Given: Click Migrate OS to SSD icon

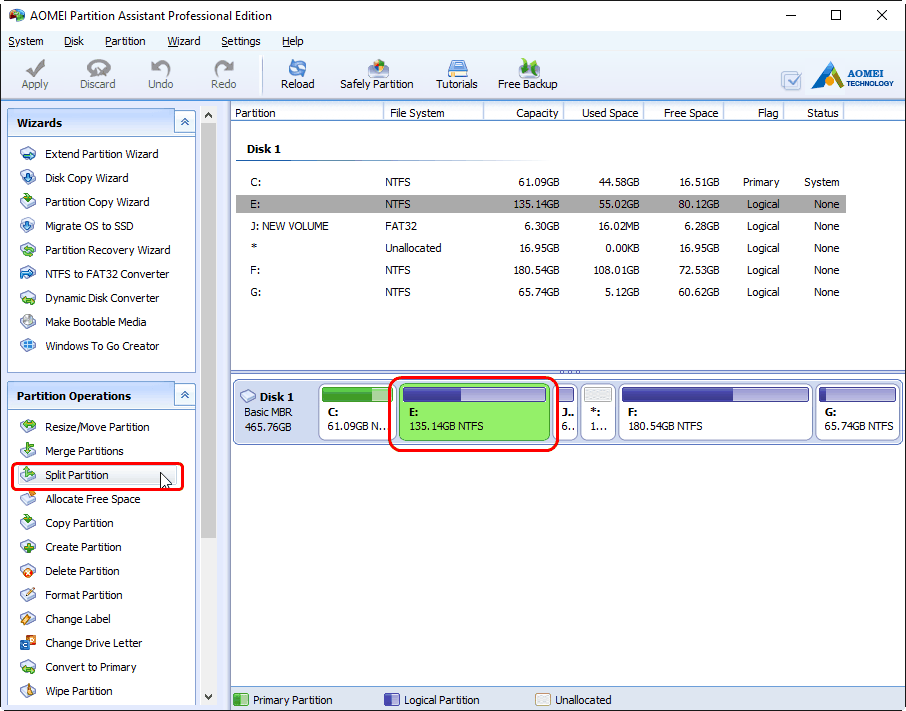Looking at the screenshot, I should click(28, 226).
